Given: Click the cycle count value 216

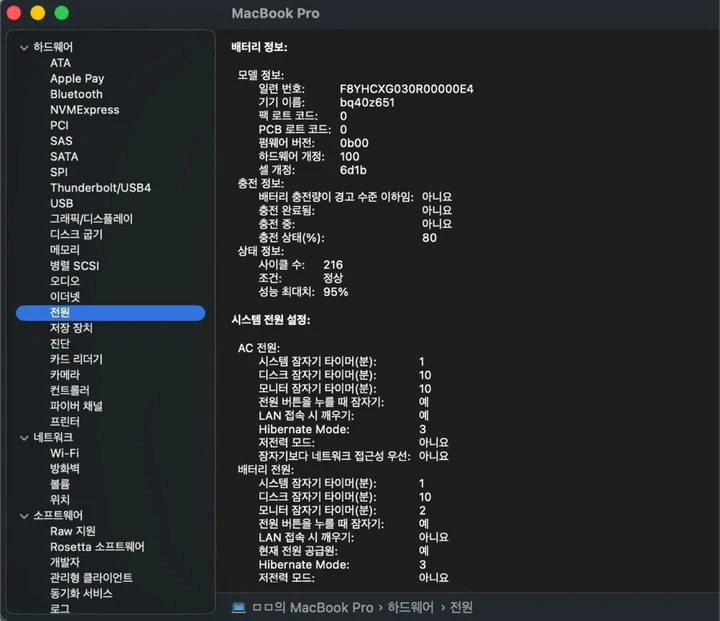Looking at the screenshot, I should coord(333,265).
